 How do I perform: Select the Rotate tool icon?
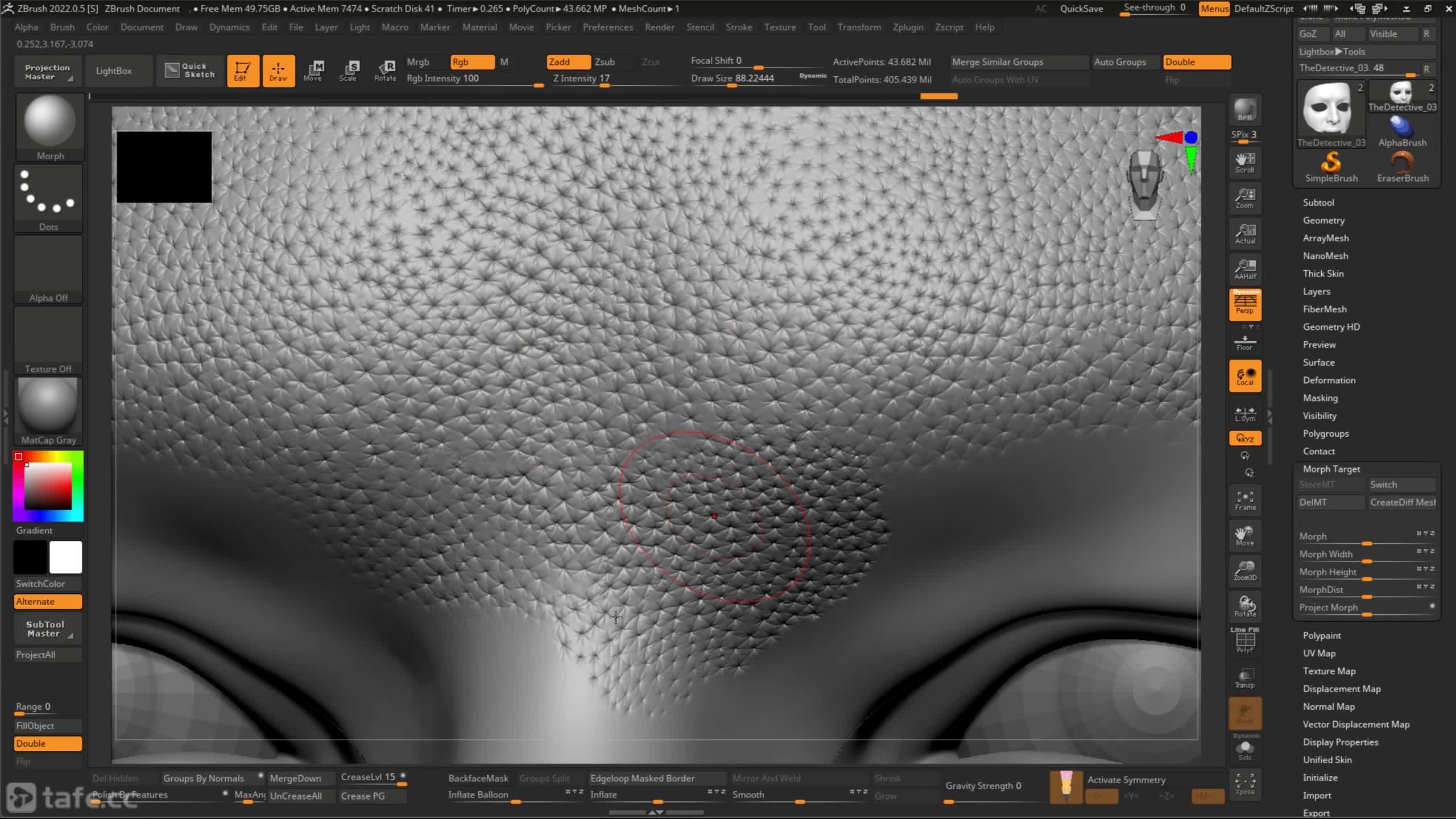[385, 70]
